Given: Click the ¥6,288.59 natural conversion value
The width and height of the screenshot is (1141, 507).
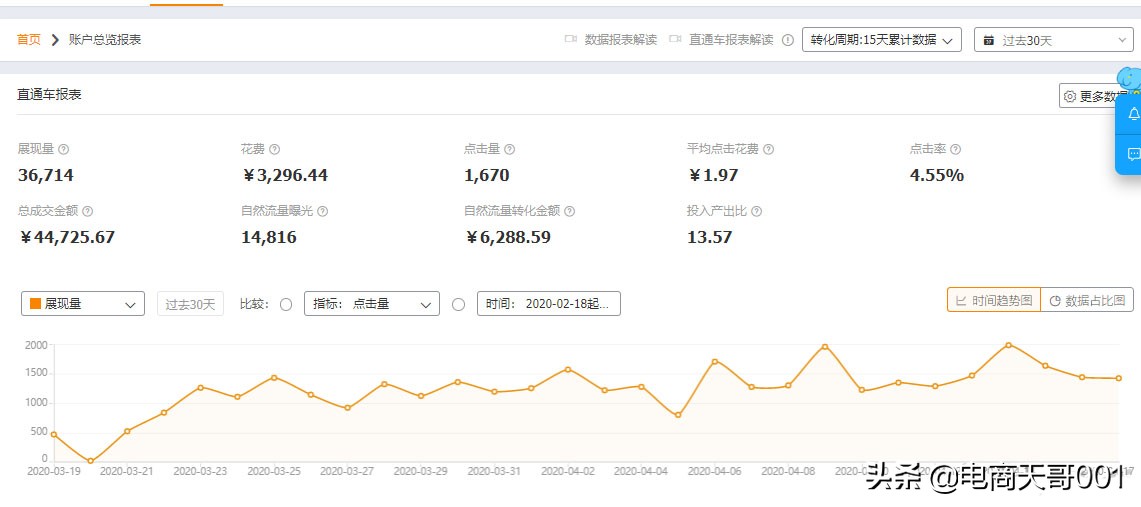Looking at the screenshot, I should click(x=507, y=237).
